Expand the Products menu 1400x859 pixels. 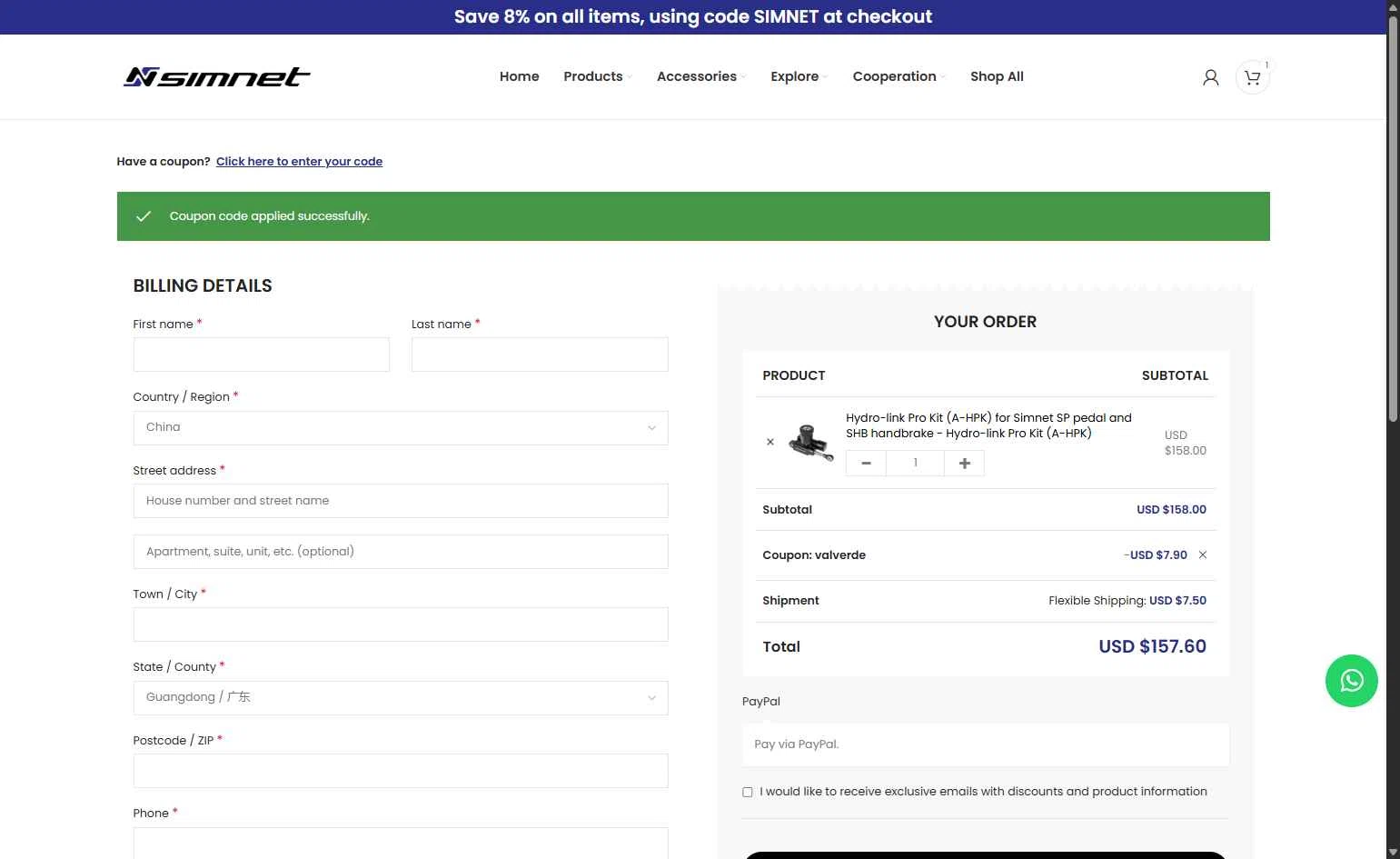click(x=598, y=76)
